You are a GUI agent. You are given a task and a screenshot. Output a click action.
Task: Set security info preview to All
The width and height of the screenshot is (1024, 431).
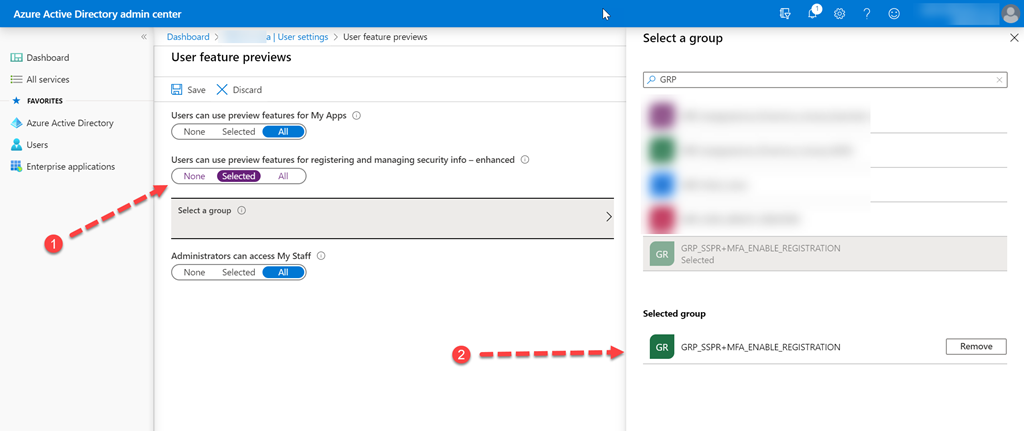click(x=283, y=176)
